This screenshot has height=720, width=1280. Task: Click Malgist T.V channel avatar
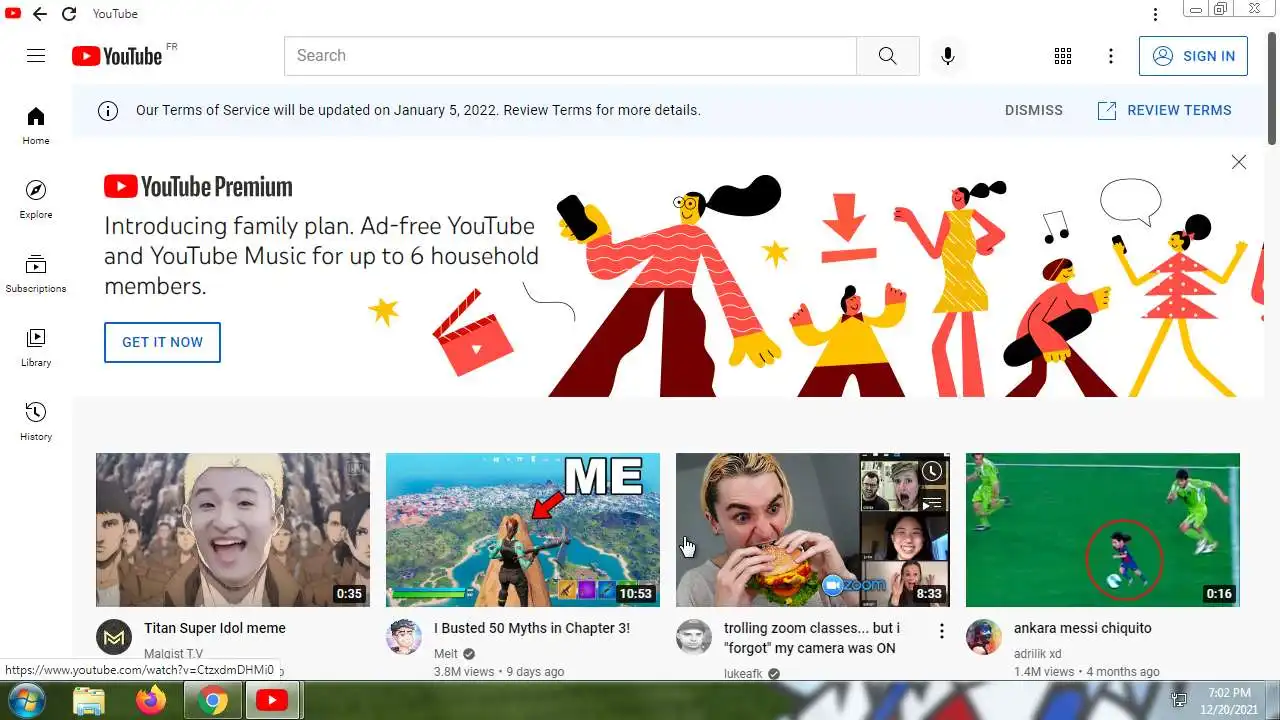[x=114, y=637]
